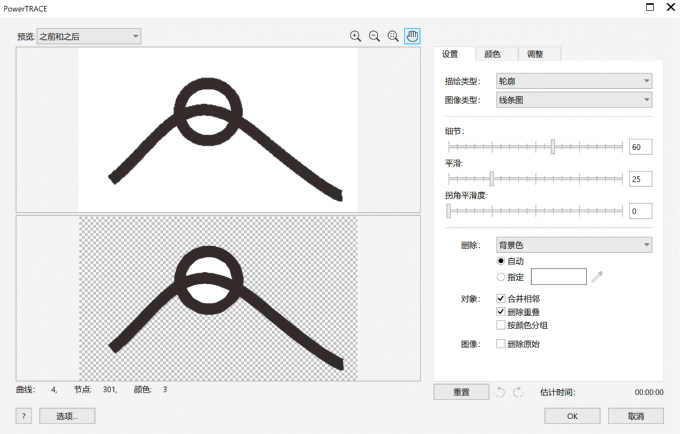Screen dimensions: 680x434
Task: Select the 指定 radio button
Action: [501, 277]
